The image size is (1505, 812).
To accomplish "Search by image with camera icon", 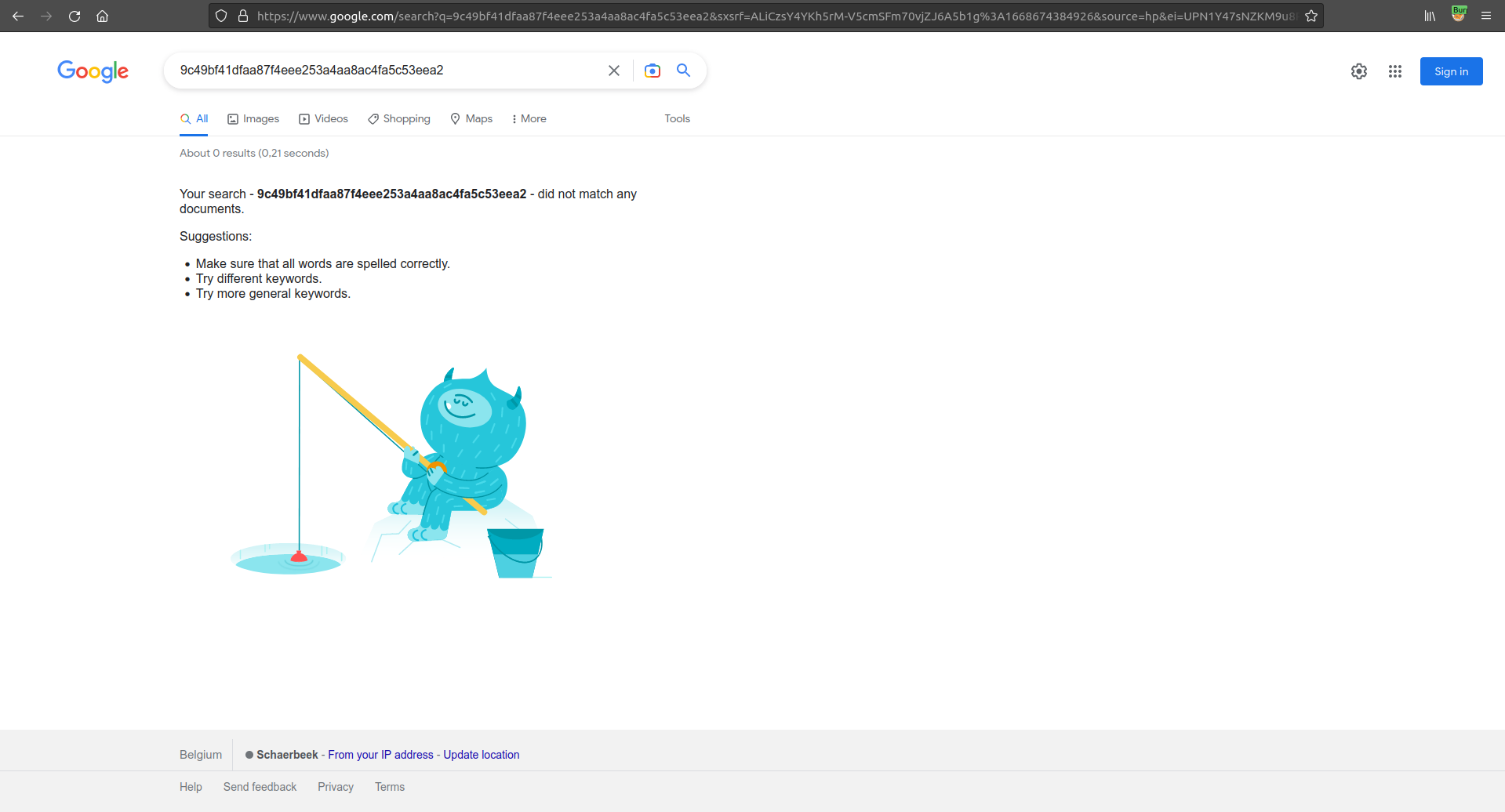I will (653, 71).
